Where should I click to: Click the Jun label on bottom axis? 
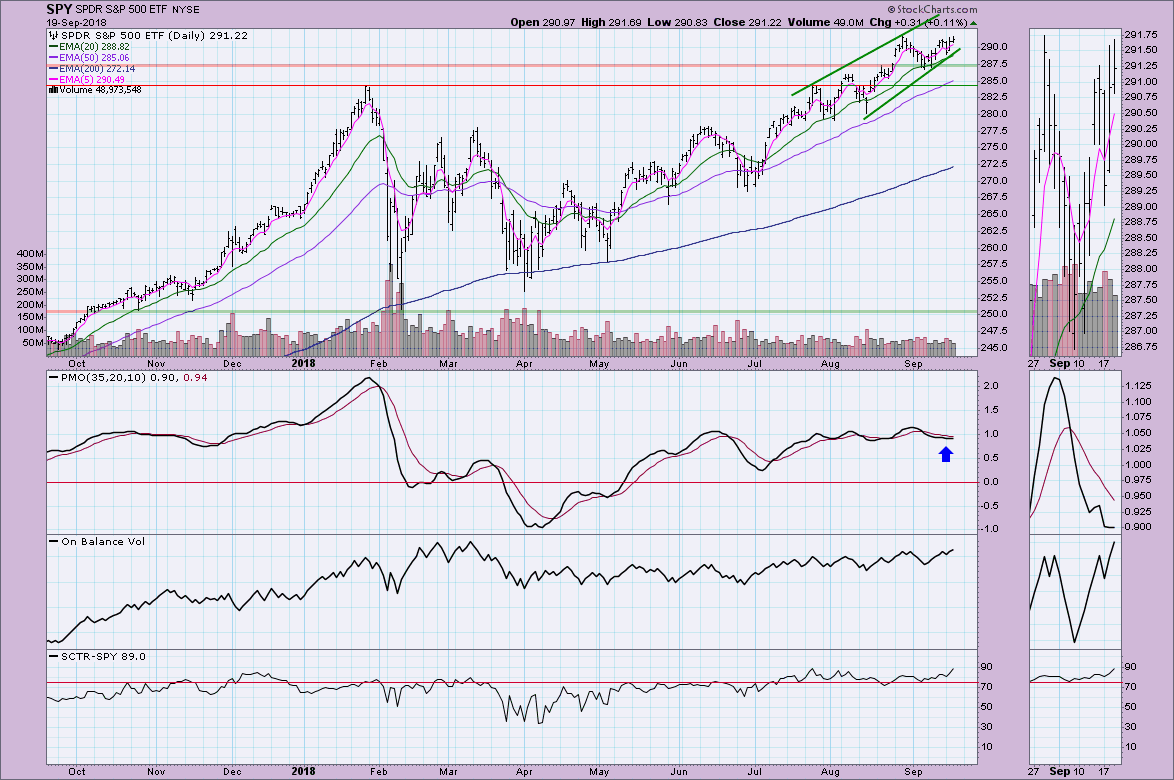point(679,771)
